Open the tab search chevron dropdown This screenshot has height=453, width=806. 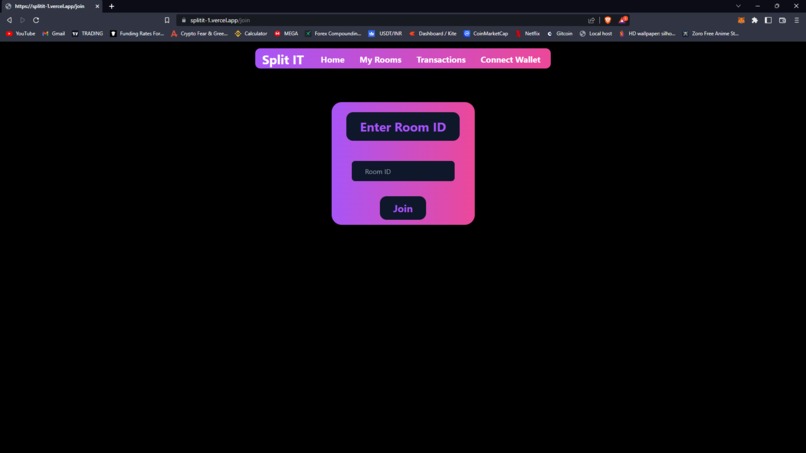tap(738, 6)
